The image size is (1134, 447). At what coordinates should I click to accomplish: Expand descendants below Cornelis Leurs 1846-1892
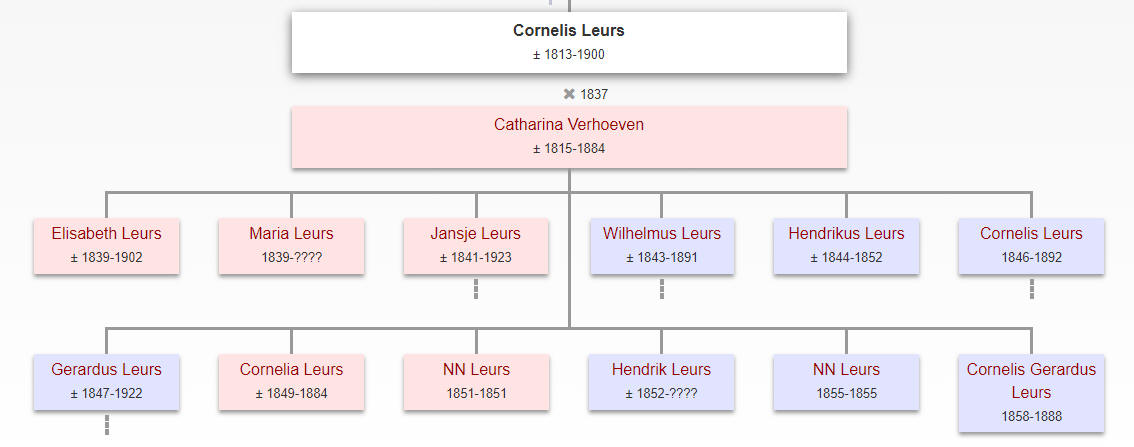click(1031, 289)
